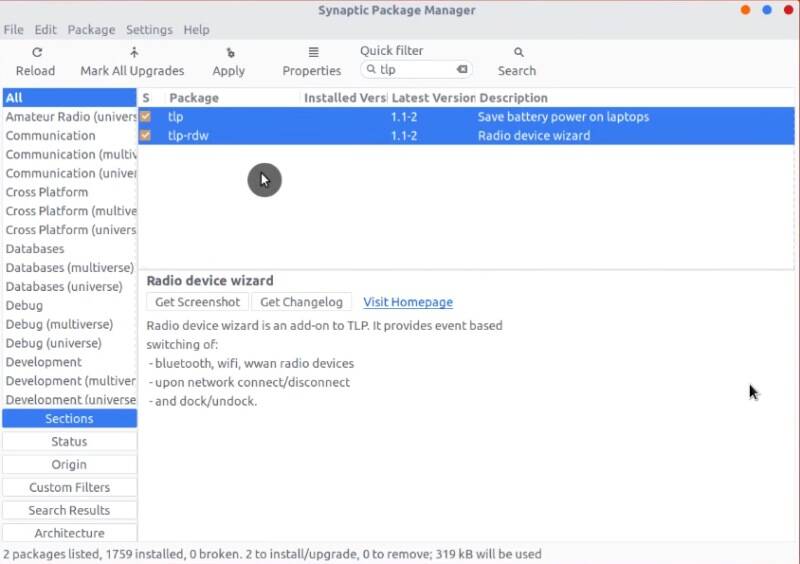Open the Package menu
This screenshot has width=800, height=564.
click(x=91, y=30)
